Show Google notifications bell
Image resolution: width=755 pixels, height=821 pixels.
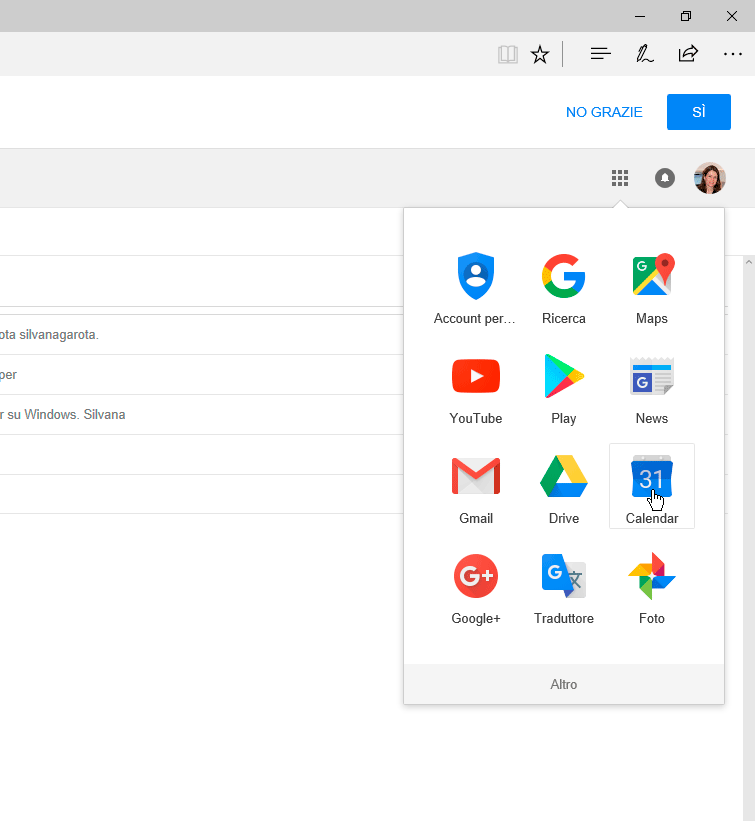click(665, 178)
